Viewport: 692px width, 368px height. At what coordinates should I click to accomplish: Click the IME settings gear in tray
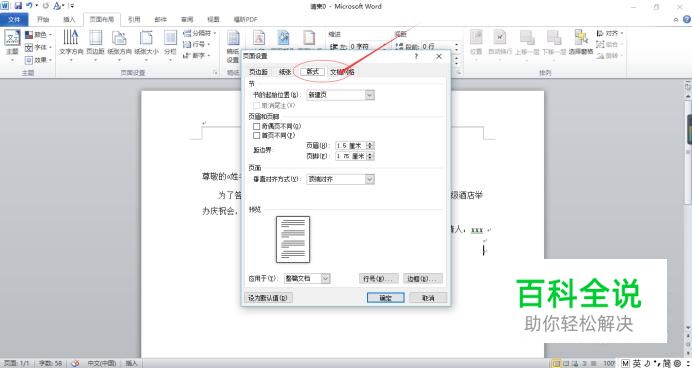pos(677,363)
